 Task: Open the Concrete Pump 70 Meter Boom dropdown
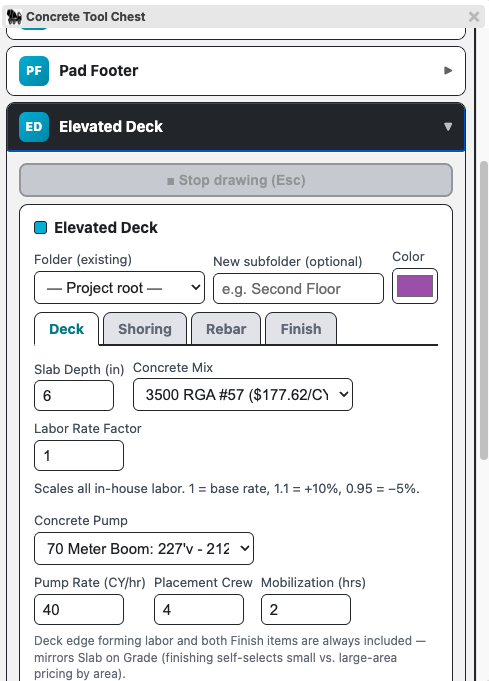pyautogui.click(x=144, y=549)
